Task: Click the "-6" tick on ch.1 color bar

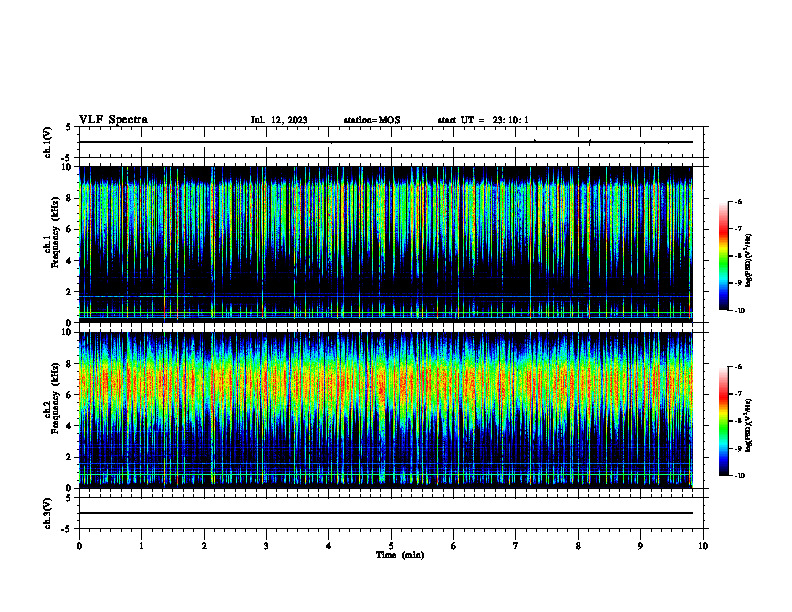Action: (737, 202)
